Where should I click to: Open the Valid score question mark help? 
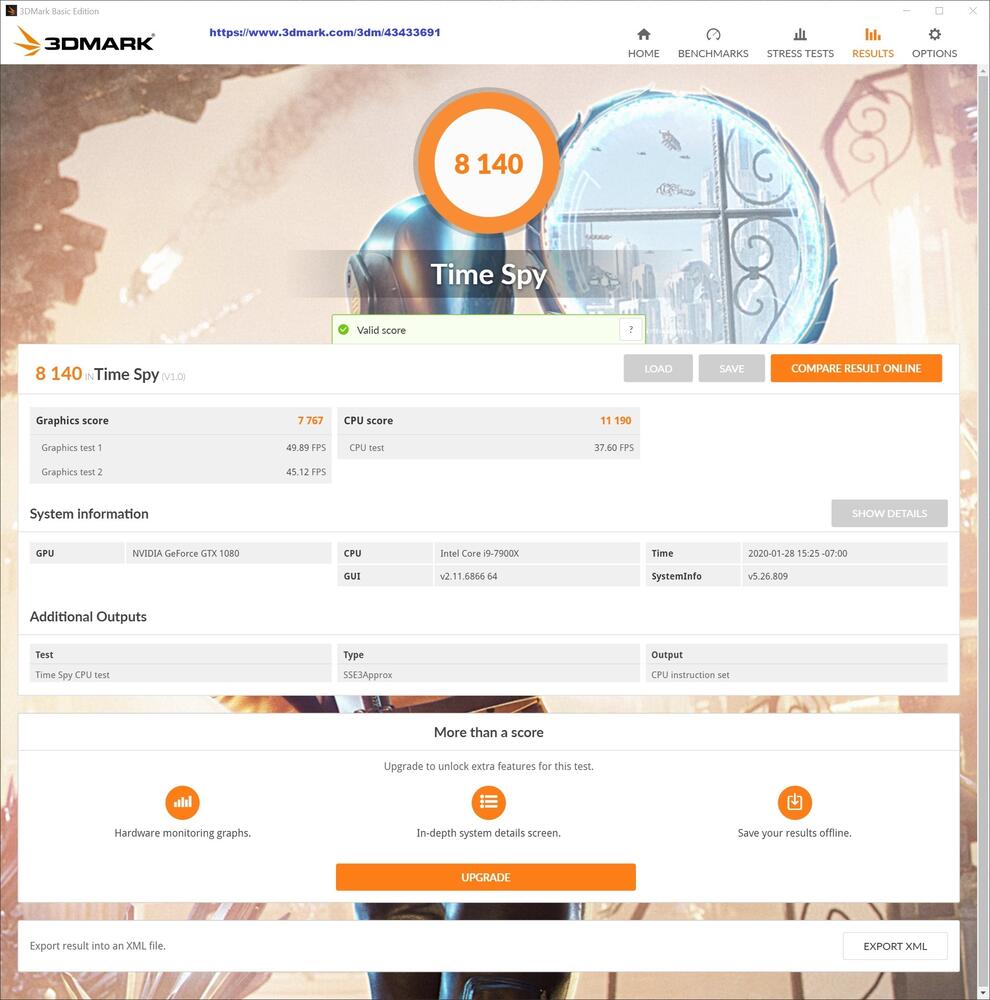click(631, 330)
